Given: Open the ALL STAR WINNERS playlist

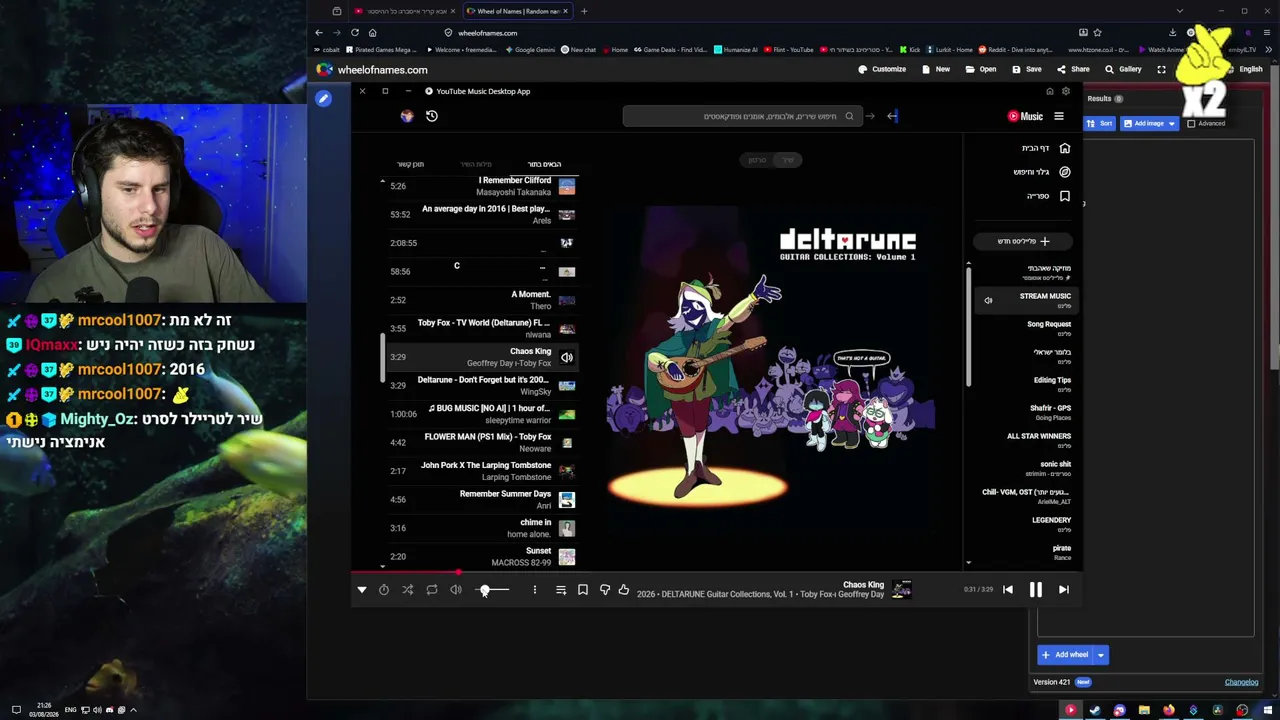Looking at the screenshot, I should tap(1039, 440).
